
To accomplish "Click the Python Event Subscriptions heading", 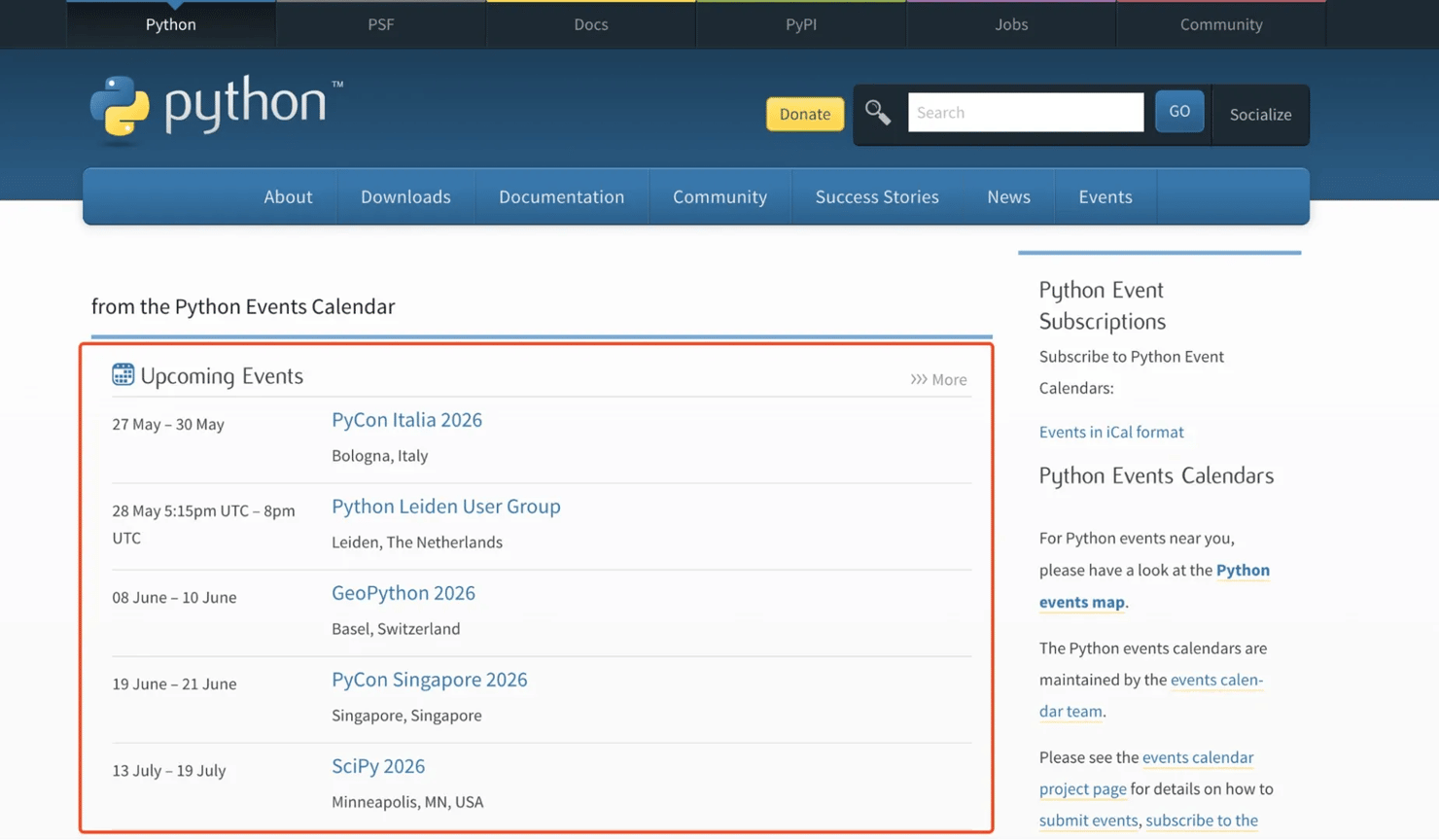I will point(1103,305).
